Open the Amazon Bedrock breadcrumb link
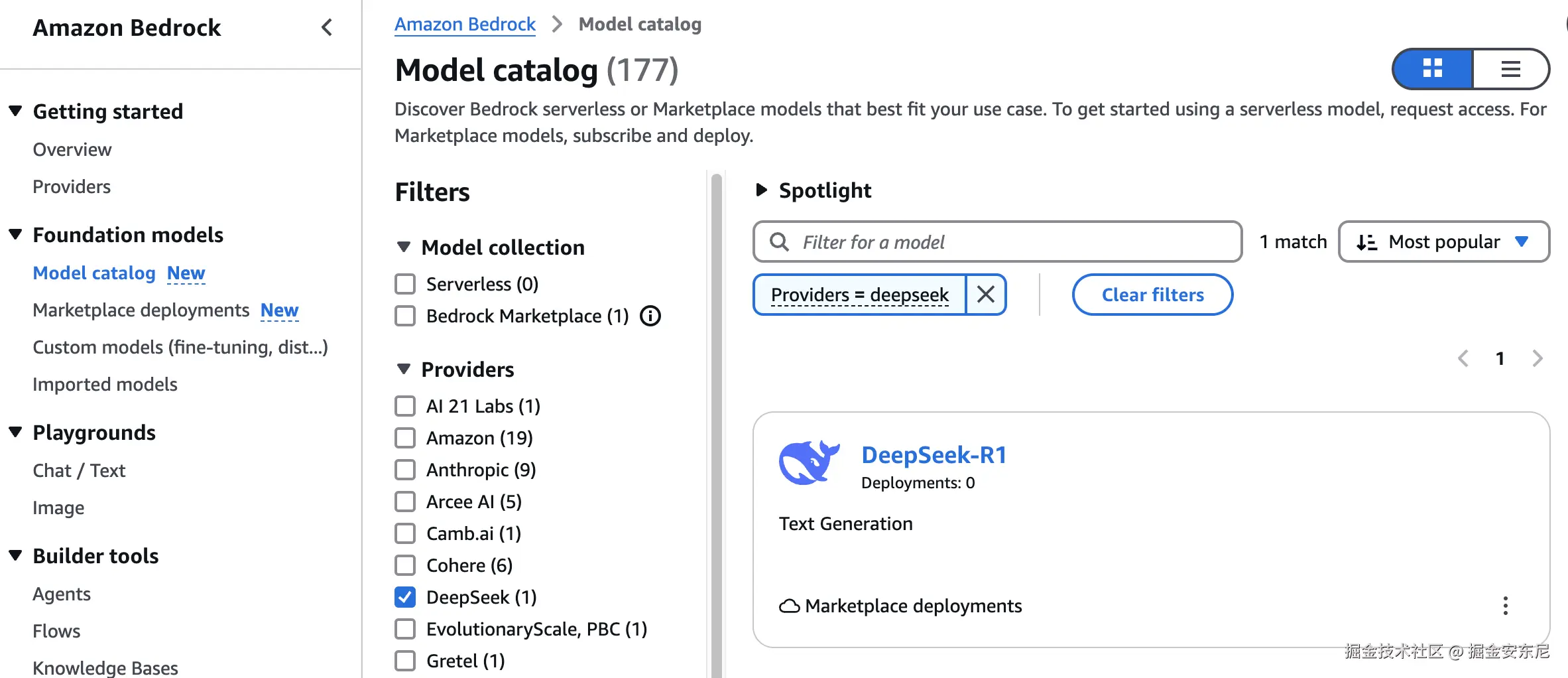This screenshot has width=1568, height=678. [x=465, y=25]
